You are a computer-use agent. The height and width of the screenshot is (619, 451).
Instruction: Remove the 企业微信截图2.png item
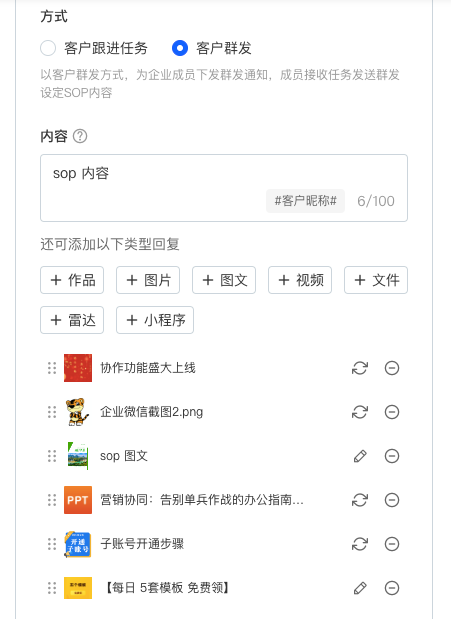point(392,412)
